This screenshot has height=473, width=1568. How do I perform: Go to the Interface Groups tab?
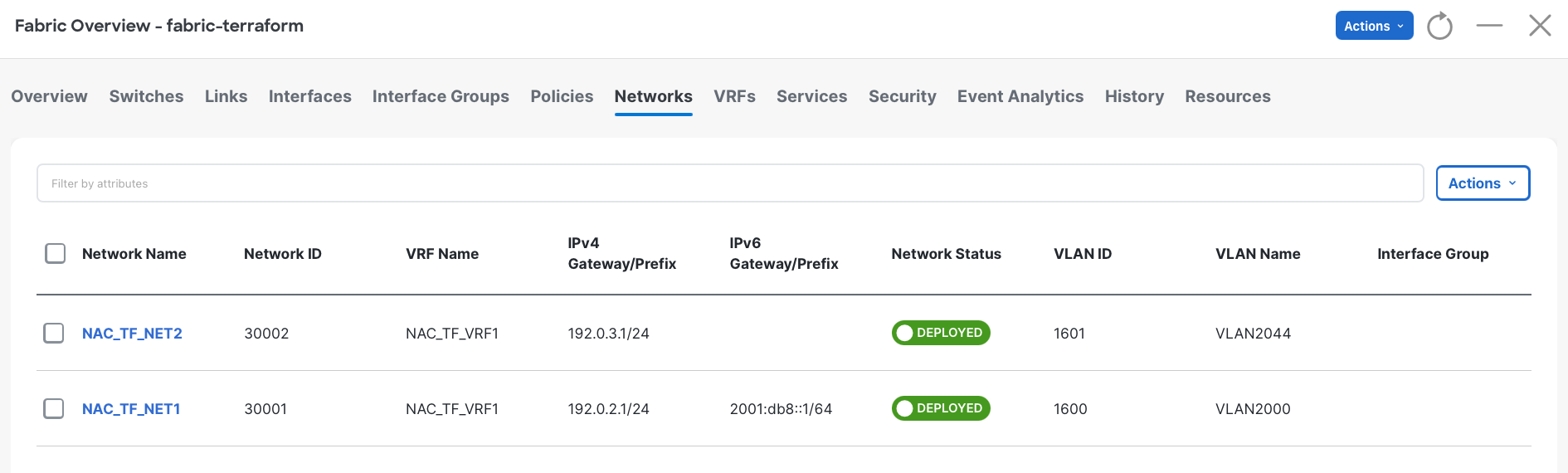[x=441, y=96]
